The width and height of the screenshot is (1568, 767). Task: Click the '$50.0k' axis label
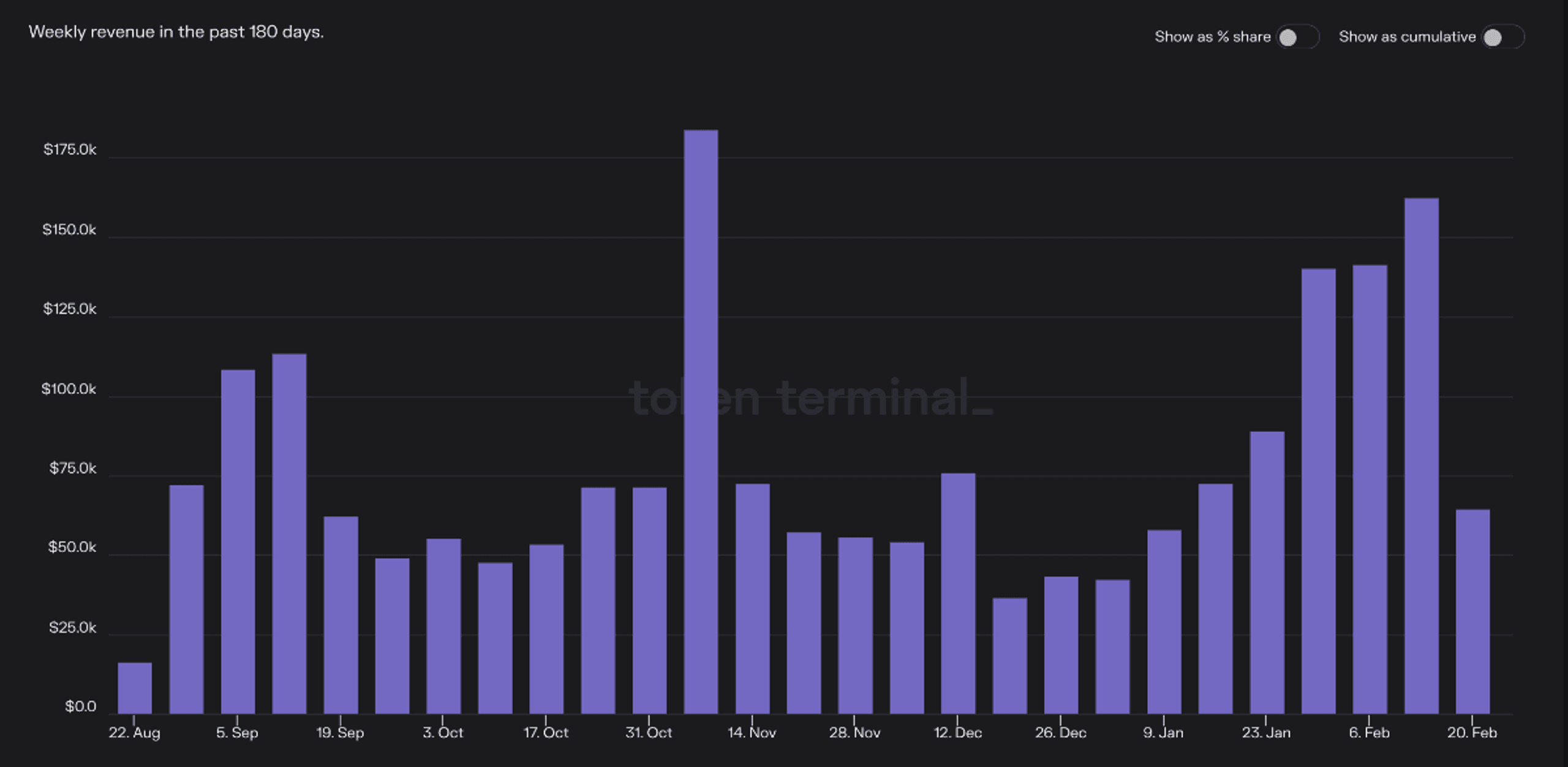coord(72,547)
